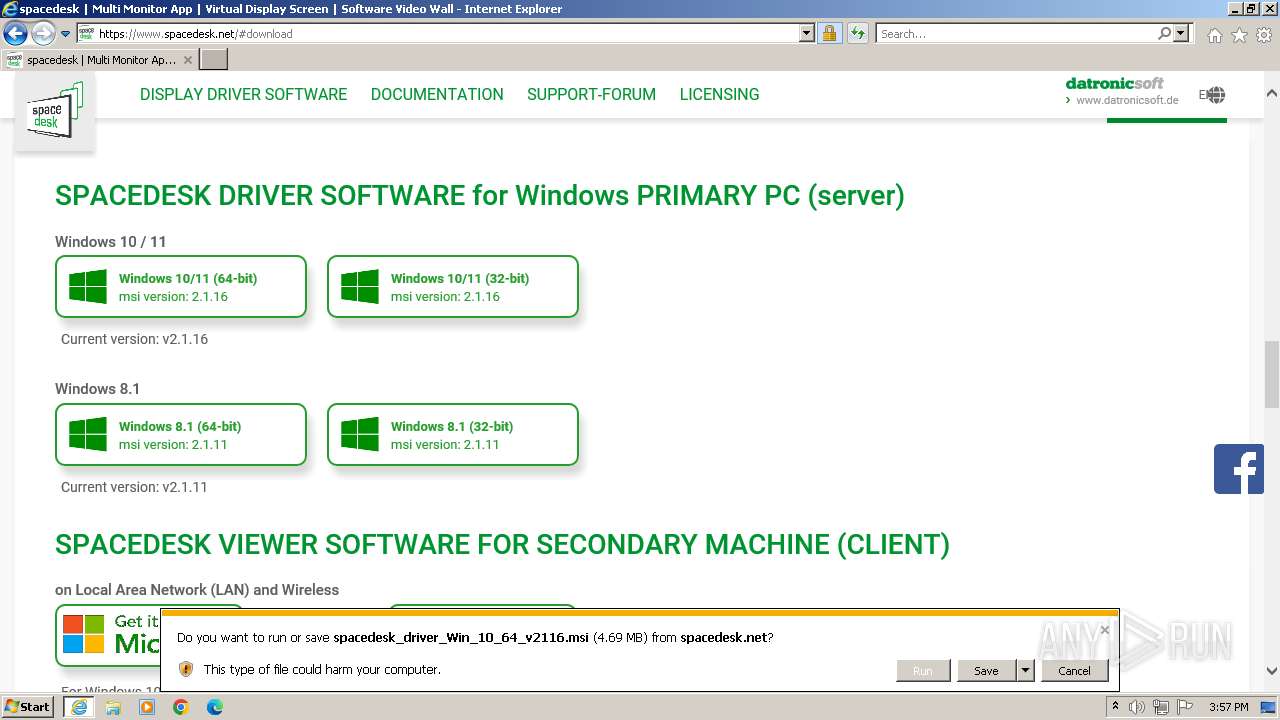Click Windows logo on 8.1 32-bit button
1280x720 pixels.
click(x=360, y=435)
